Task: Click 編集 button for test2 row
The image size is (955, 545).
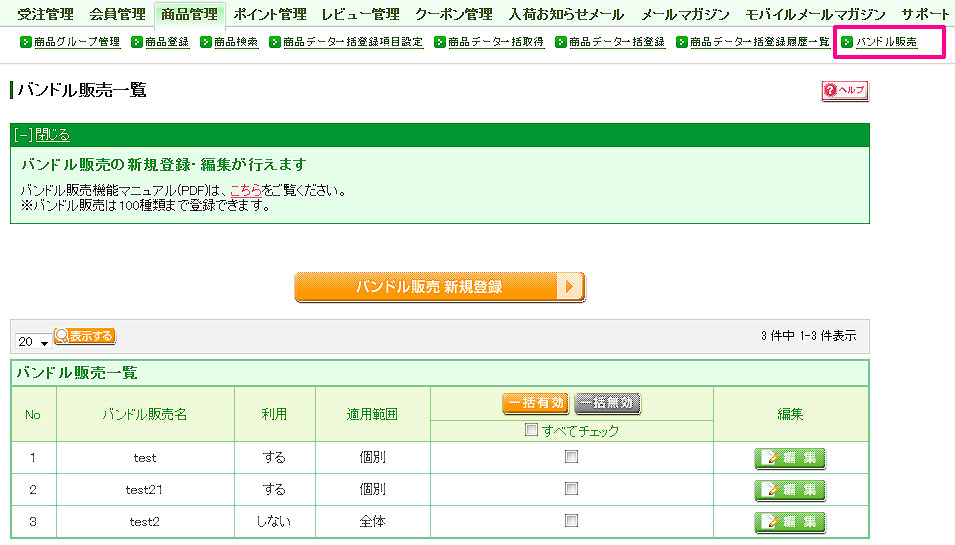Action: pos(790,522)
